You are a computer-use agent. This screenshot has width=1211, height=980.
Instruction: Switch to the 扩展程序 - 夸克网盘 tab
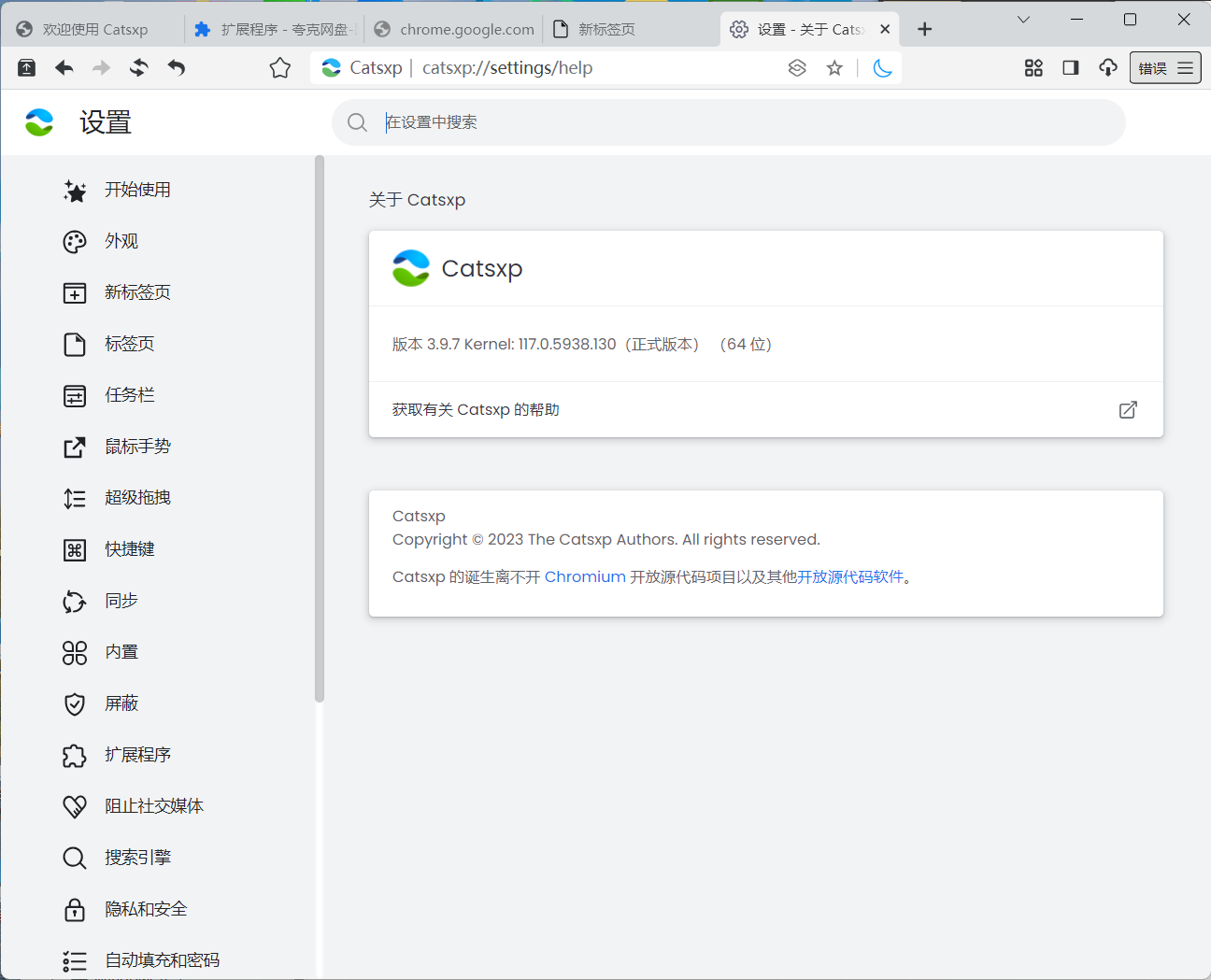click(274, 29)
